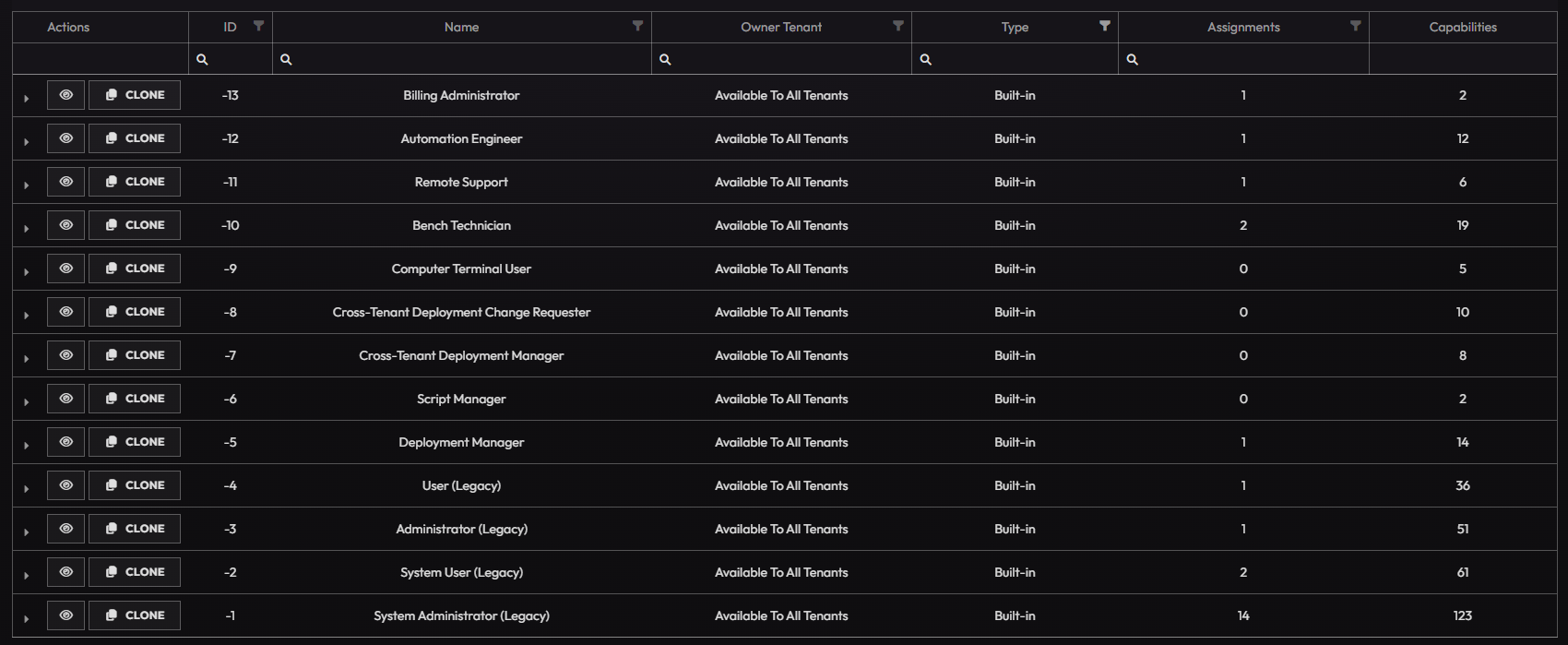Select the Computer Terminal User name cell
Screen dimensions: 1568x645
(461, 269)
